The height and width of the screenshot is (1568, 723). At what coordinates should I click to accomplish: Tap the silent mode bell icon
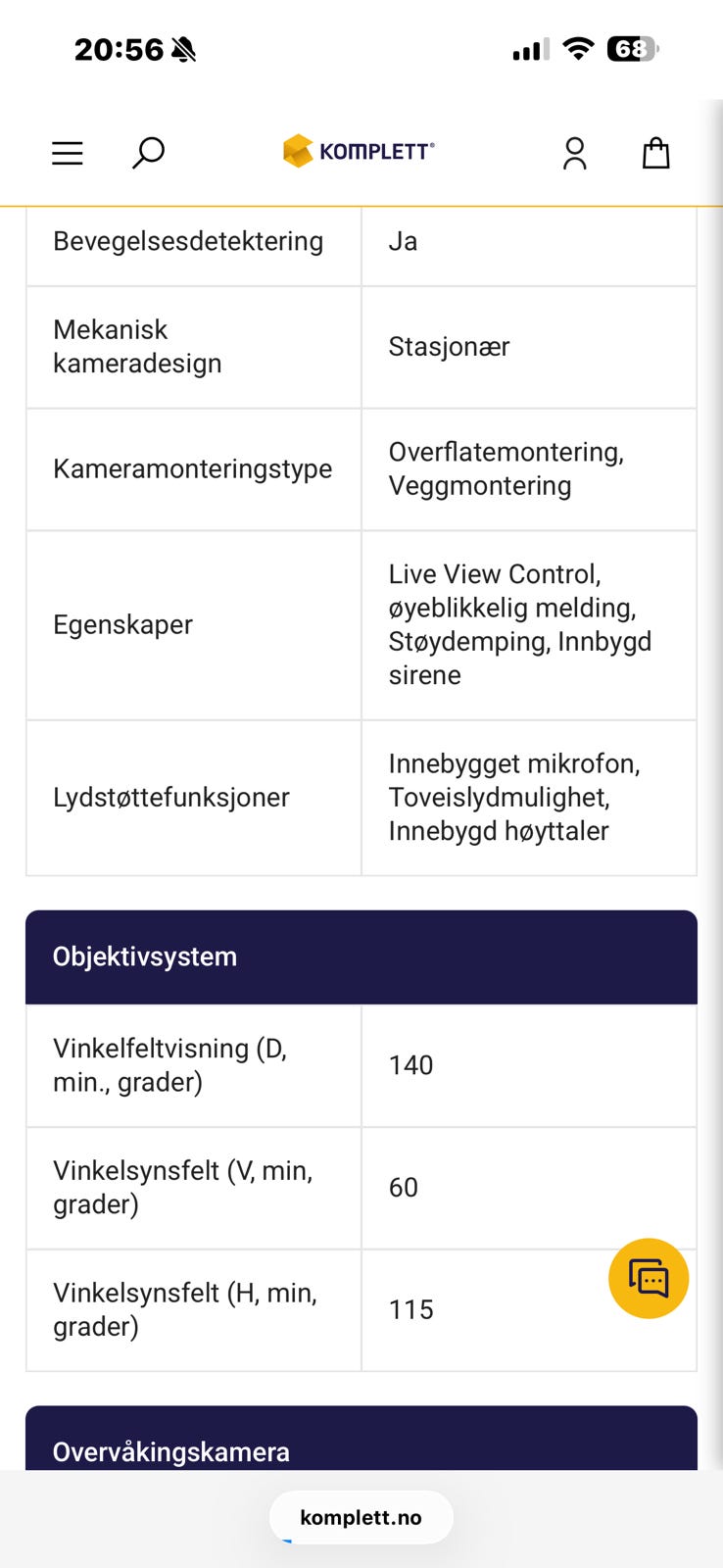click(183, 49)
